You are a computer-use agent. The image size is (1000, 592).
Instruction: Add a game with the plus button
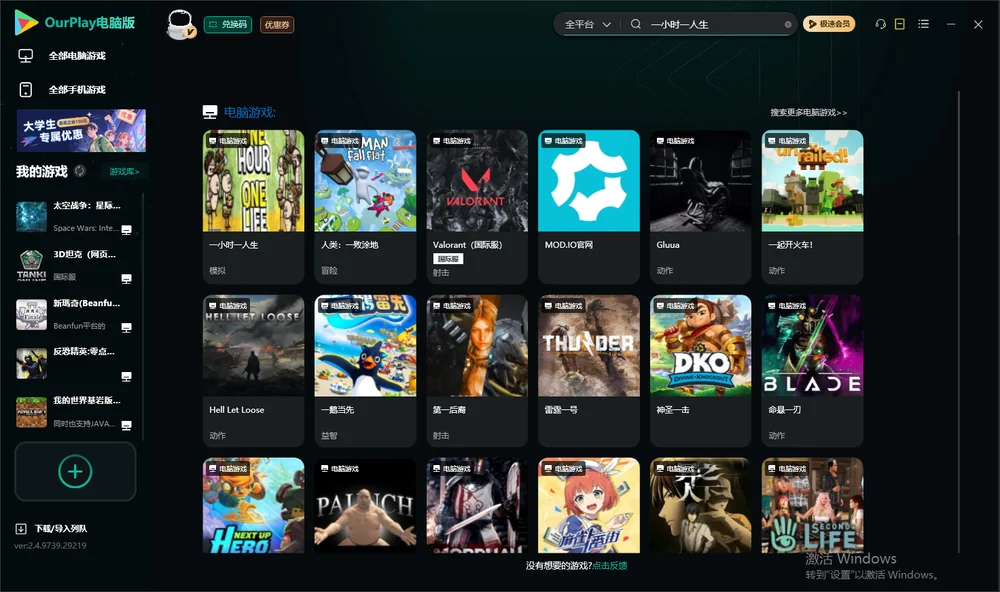(x=75, y=471)
